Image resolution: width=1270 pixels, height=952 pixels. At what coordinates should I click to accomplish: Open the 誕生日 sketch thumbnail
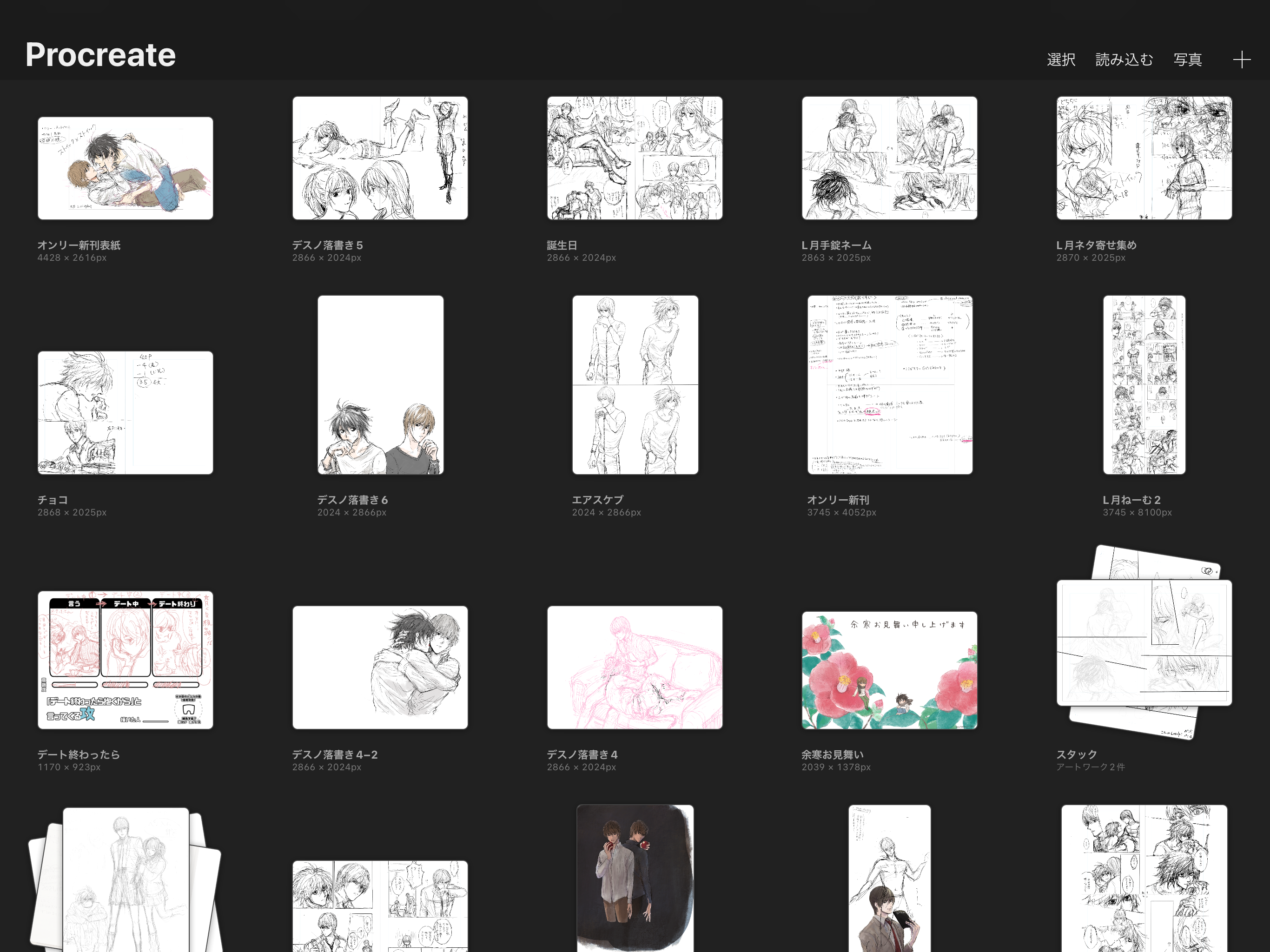pos(635,158)
